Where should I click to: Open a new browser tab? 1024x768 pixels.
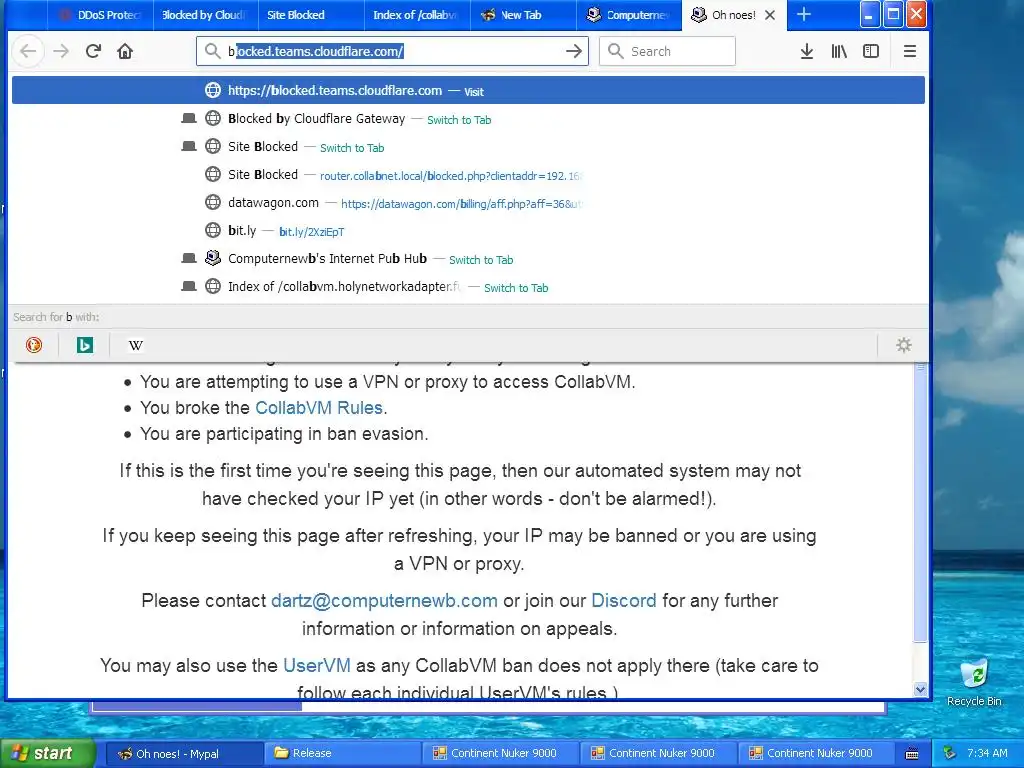[804, 14]
